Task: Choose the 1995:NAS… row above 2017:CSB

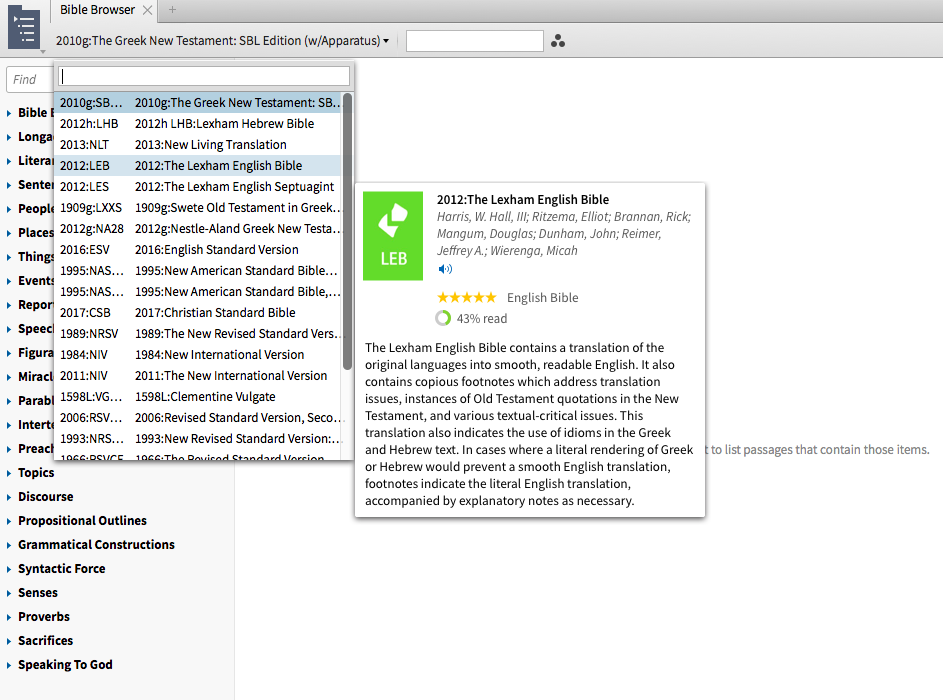Action: coord(197,292)
